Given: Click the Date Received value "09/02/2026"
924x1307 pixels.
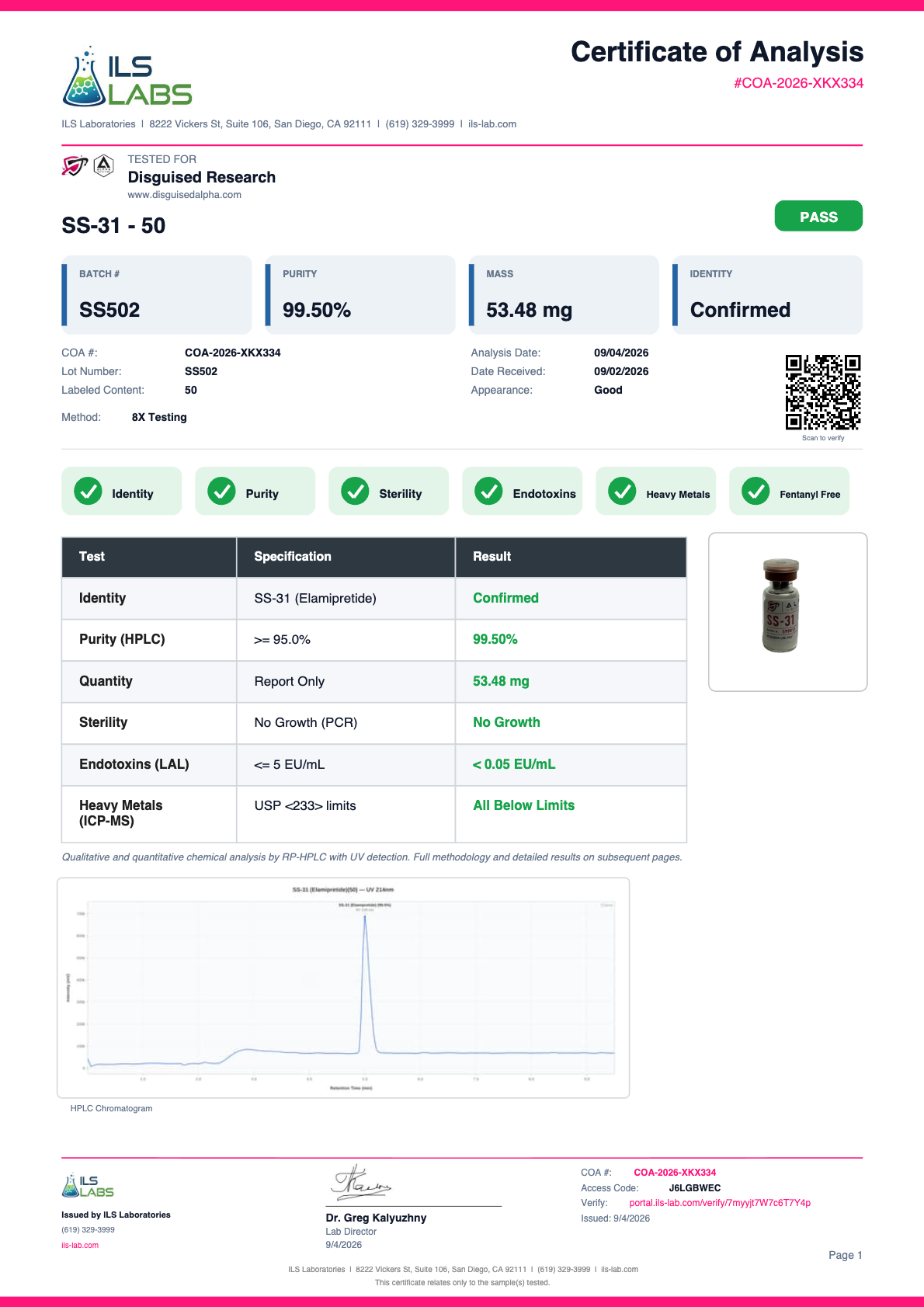Looking at the screenshot, I should pyautogui.click(x=621, y=371).
